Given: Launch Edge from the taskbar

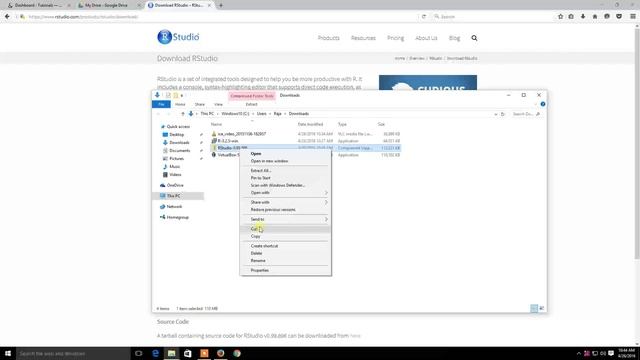Looking at the screenshot, I should pos(155,353).
